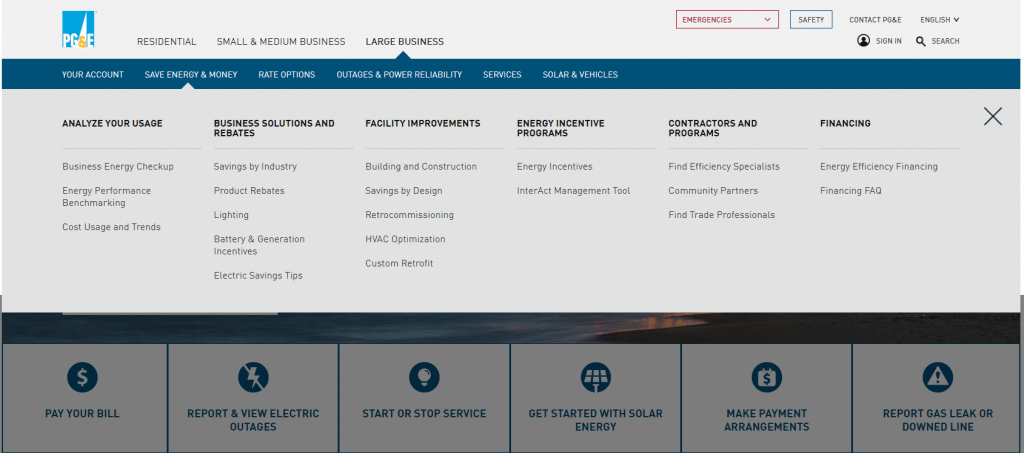The width and height of the screenshot is (1024, 453).
Task: Open Product Rebates link
Action: click(x=249, y=191)
